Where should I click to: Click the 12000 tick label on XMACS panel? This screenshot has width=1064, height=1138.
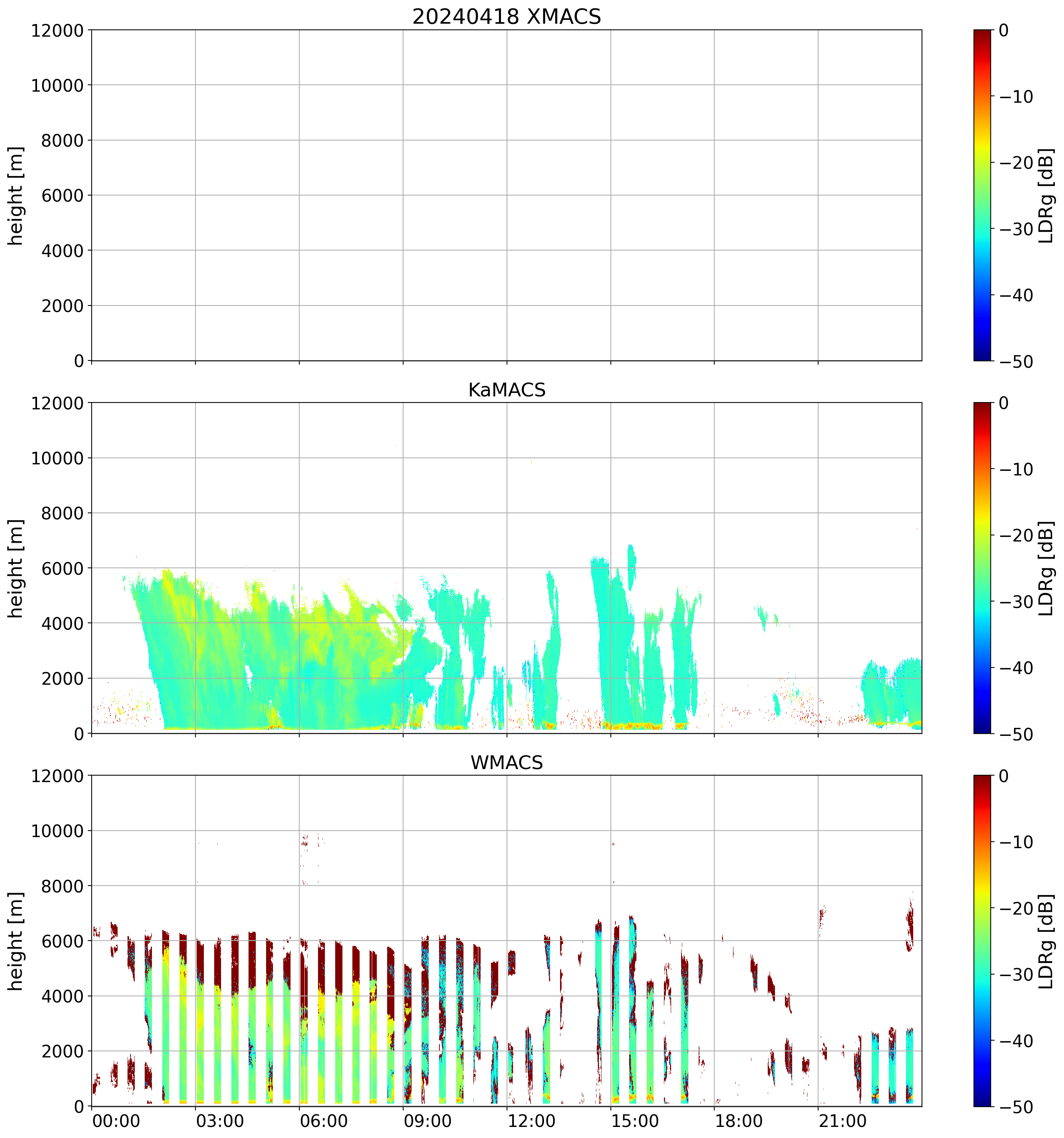pyautogui.click(x=57, y=30)
